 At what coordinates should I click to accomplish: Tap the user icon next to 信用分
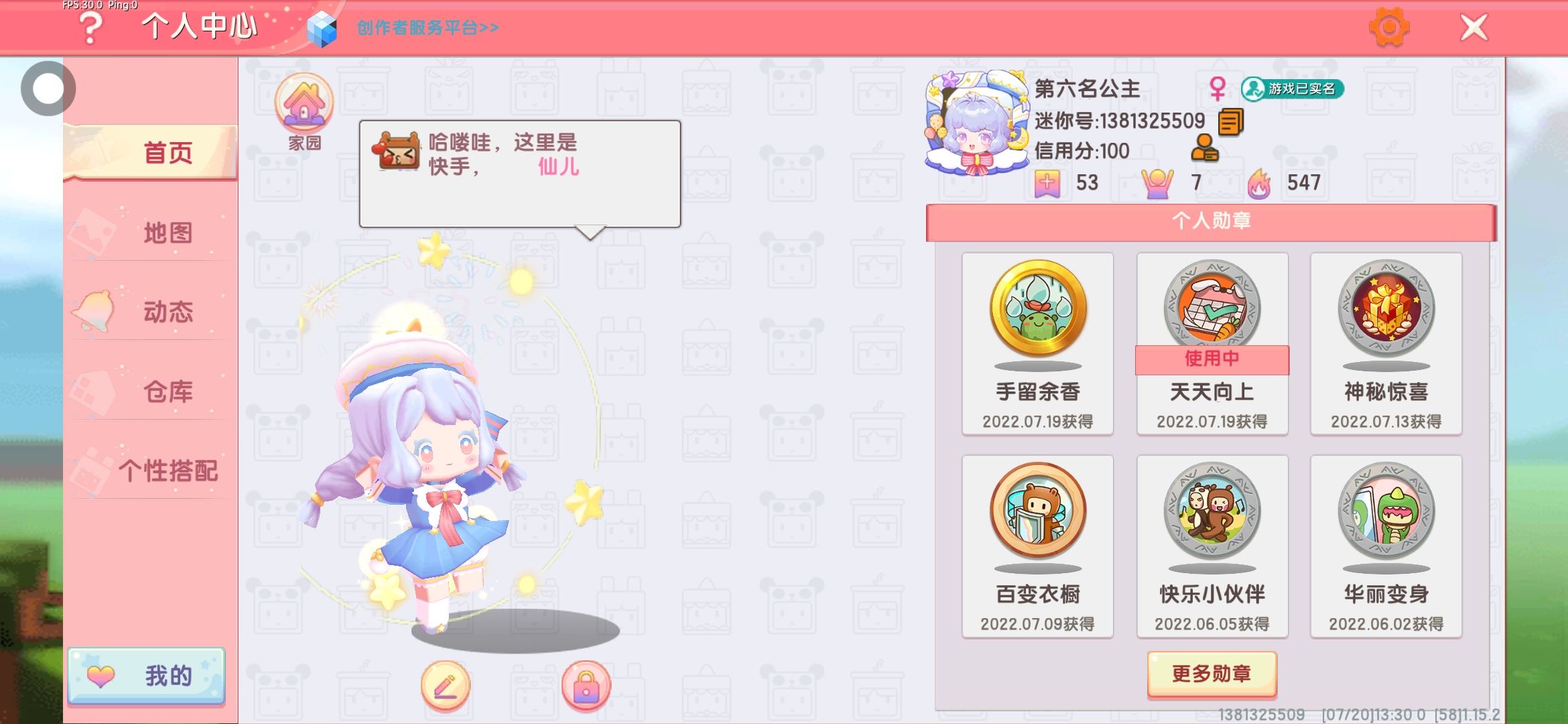1204,148
